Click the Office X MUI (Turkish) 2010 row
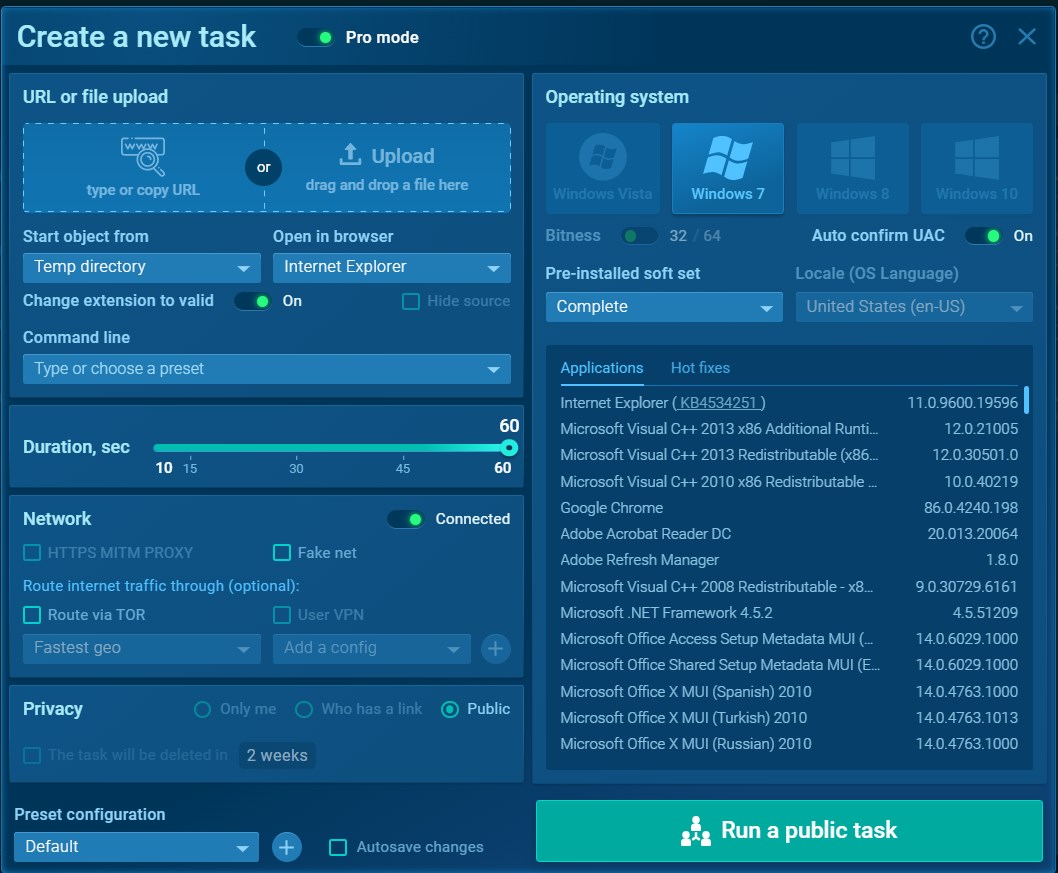The image size is (1058, 873). [x=789, y=718]
